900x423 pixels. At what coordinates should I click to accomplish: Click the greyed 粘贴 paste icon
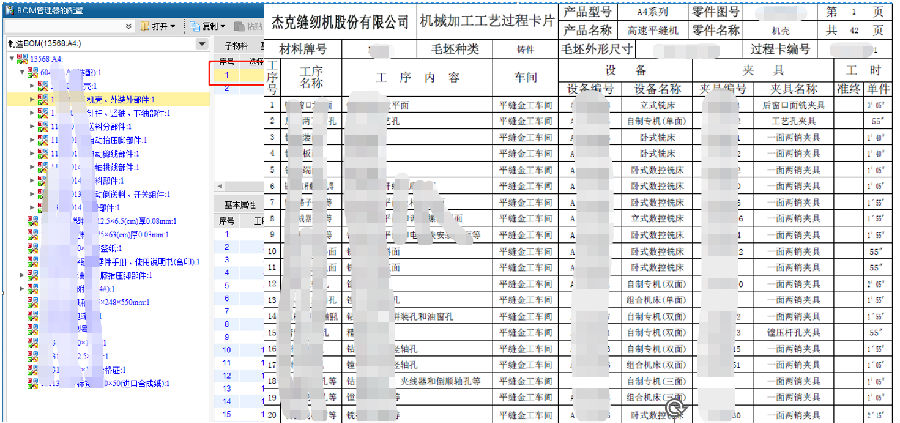point(240,26)
